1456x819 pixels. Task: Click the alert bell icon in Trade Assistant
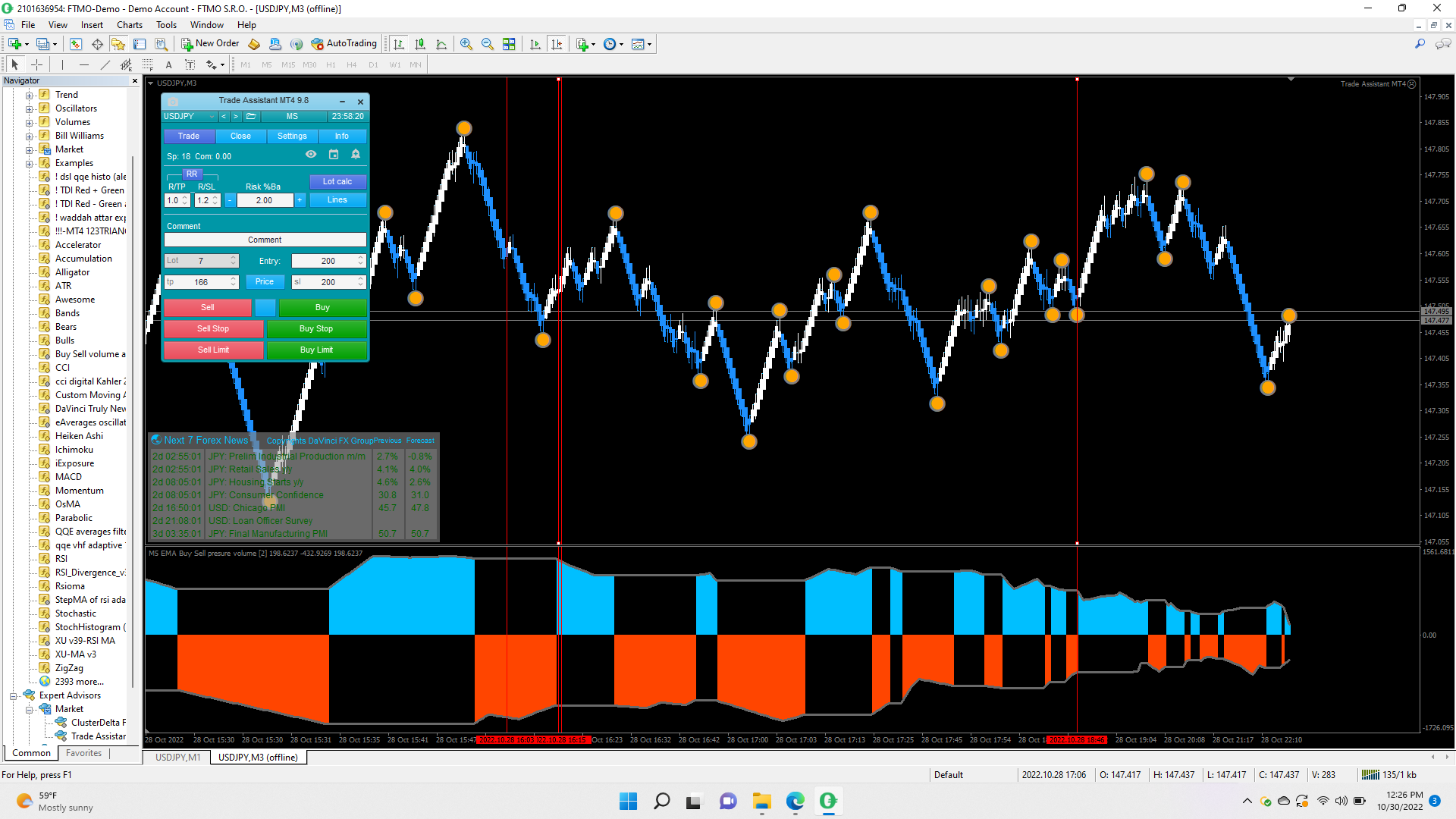356,155
